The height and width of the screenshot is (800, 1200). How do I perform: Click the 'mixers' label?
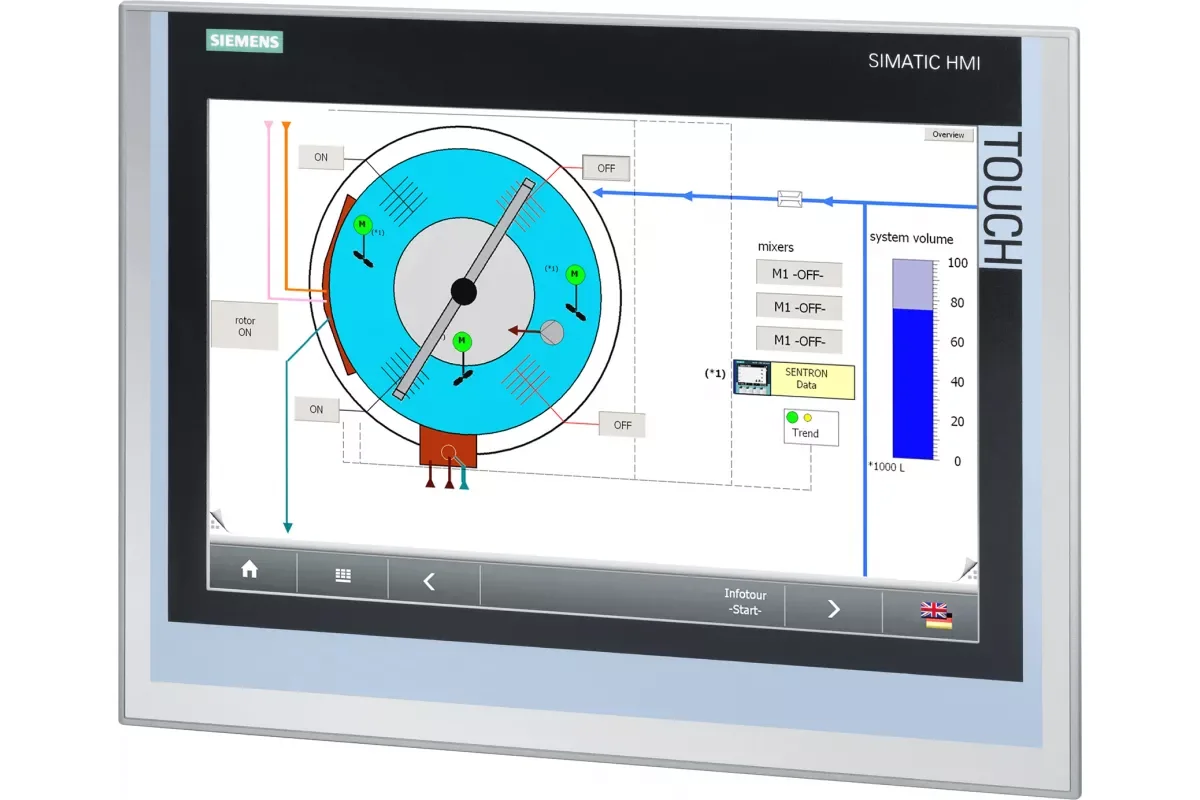[776, 246]
